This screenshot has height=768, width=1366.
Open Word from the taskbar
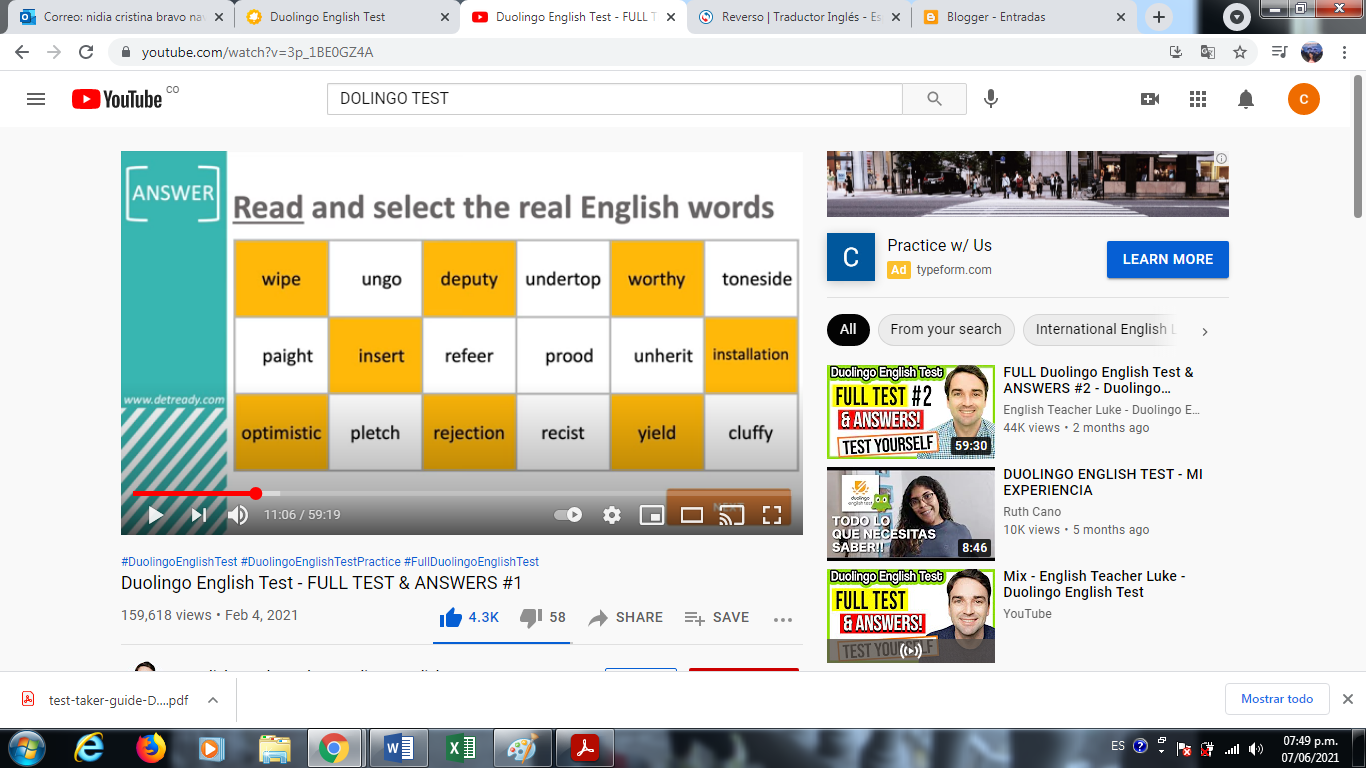[398, 748]
